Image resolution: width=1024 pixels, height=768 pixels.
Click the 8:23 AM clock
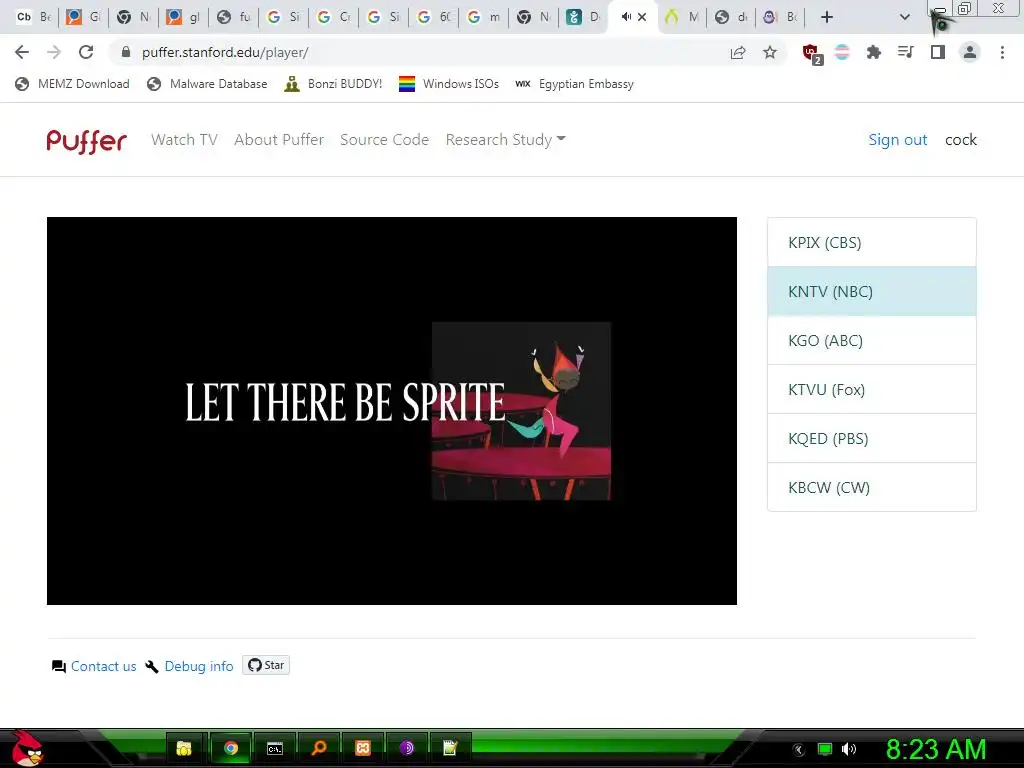[x=936, y=749]
